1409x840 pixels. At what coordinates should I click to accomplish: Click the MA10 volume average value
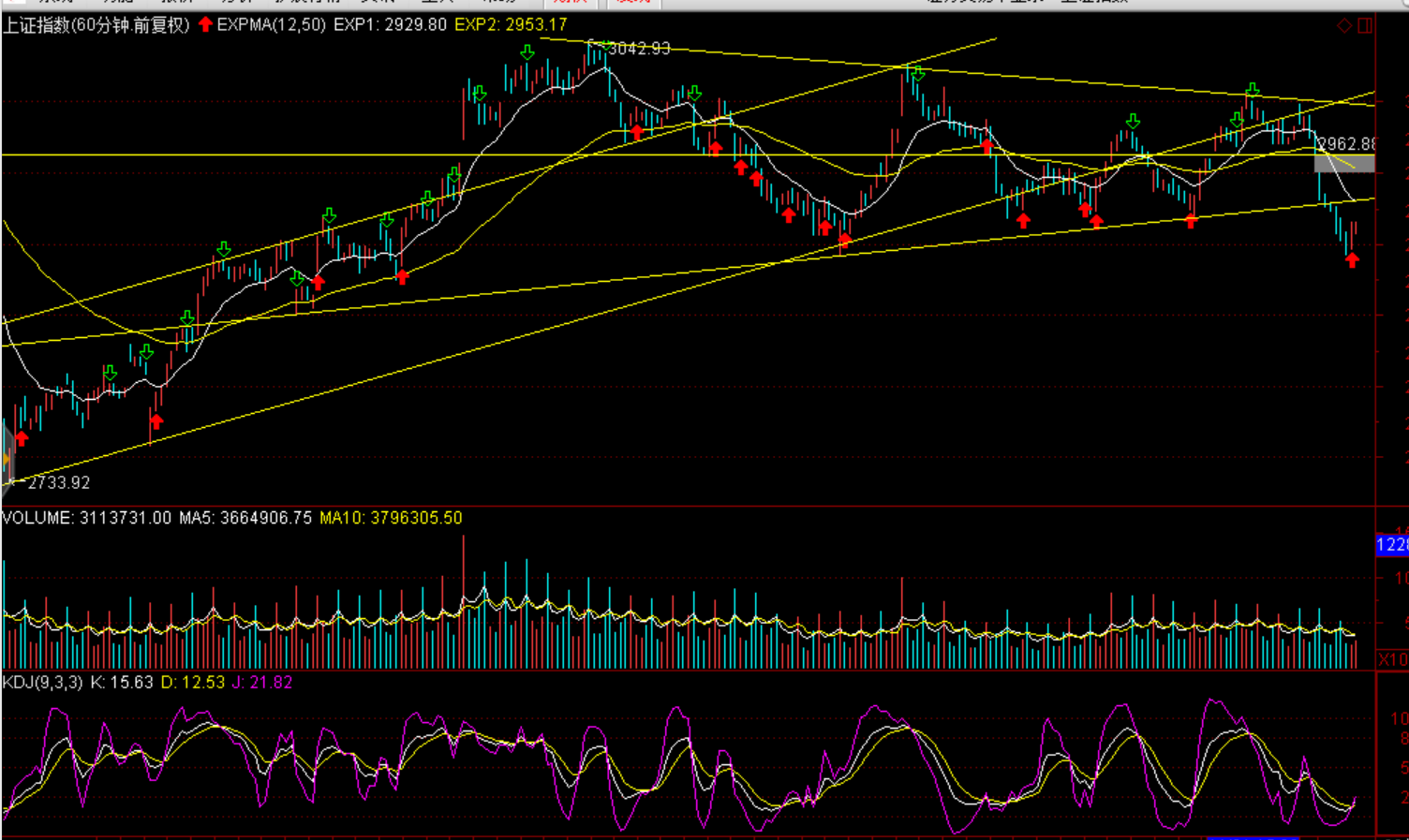pyautogui.click(x=391, y=518)
